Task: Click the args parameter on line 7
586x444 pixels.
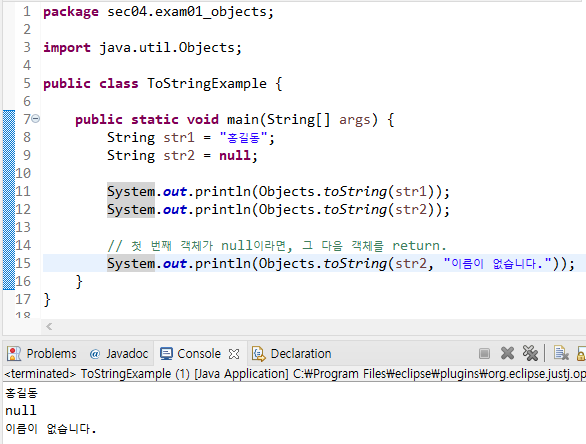Action: [354, 120]
